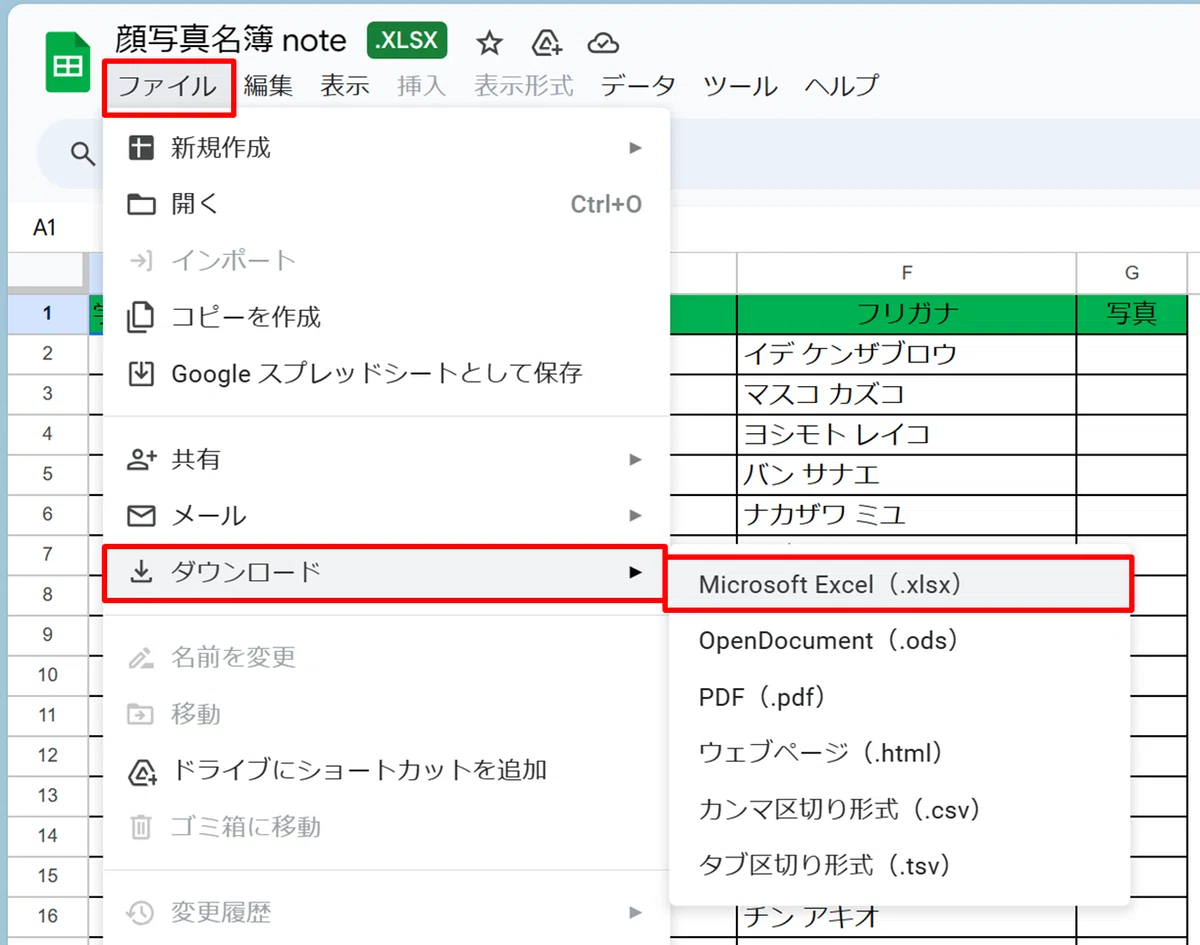Screen dimensions: 1200x945
Task: Download as OpenDocument (.ods)
Action: tap(900, 640)
